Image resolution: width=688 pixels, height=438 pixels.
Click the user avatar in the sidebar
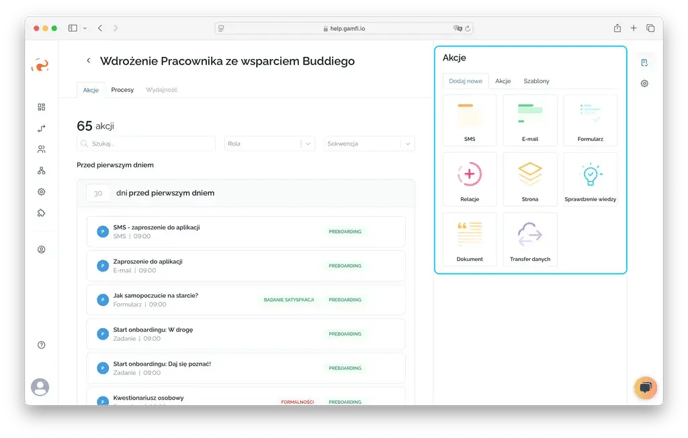pos(41,387)
